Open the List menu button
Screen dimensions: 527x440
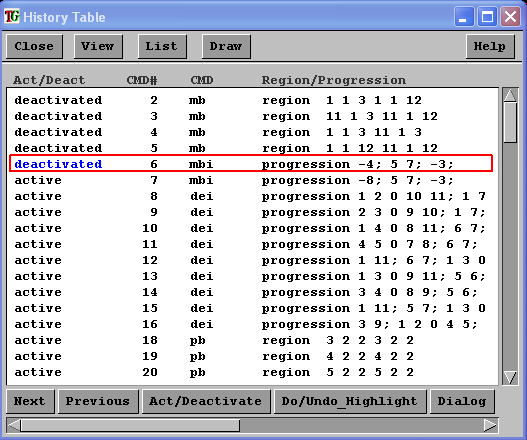click(x=162, y=46)
